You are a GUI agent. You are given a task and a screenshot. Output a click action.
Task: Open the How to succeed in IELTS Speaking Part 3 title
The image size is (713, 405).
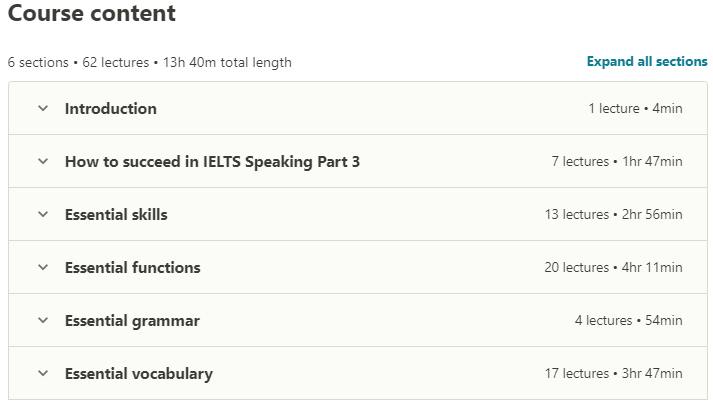click(212, 161)
